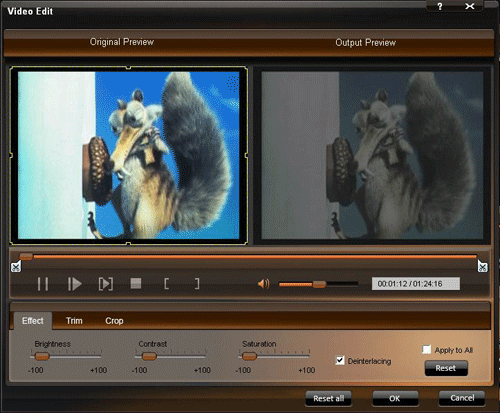This screenshot has width=500, height=413.
Task: Open help with the question mark
Action: pos(440,6)
